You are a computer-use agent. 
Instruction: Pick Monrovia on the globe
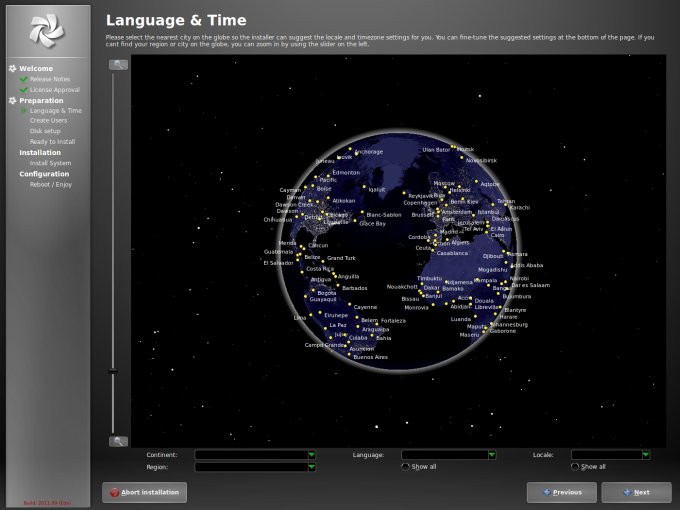coord(416,308)
